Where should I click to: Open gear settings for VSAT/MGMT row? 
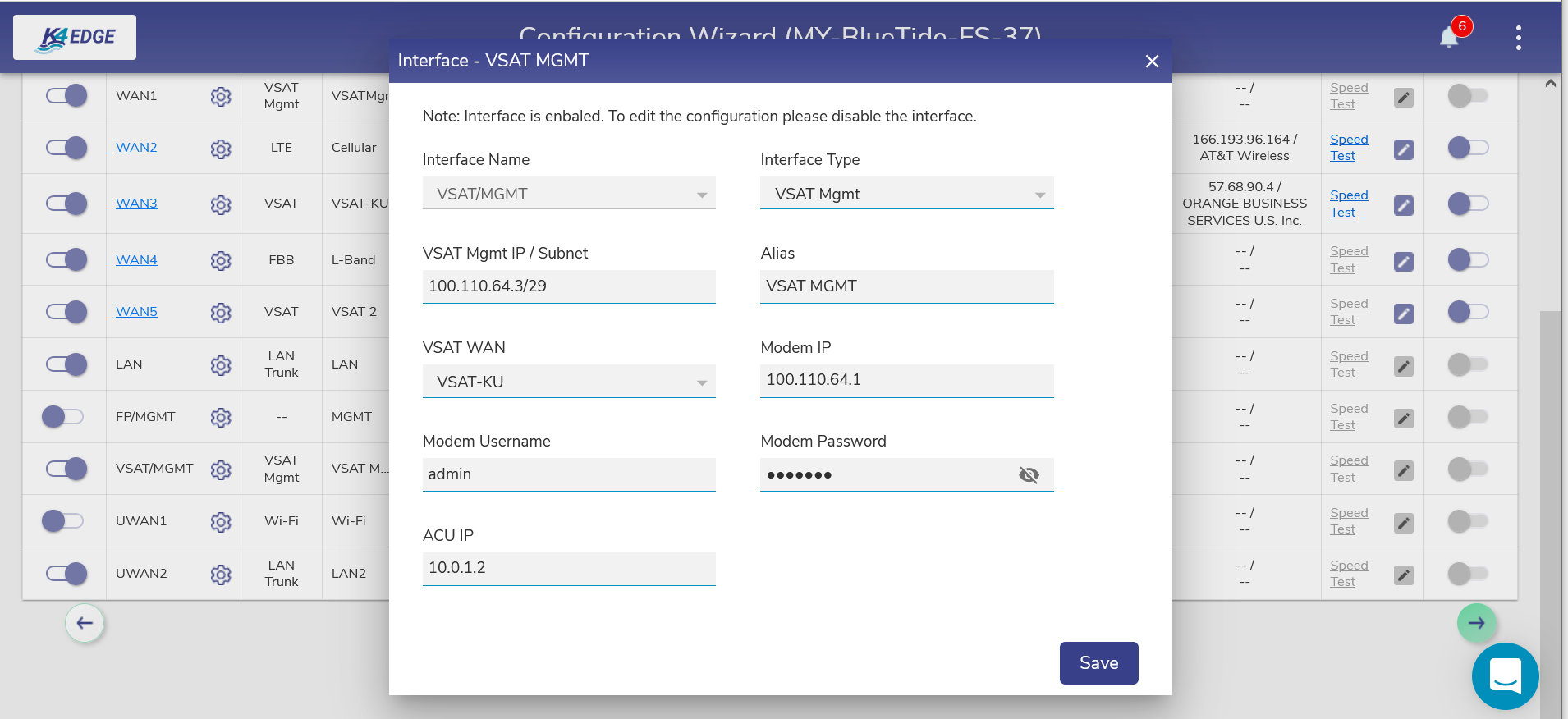pyautogui.click(x=220, y=469)
